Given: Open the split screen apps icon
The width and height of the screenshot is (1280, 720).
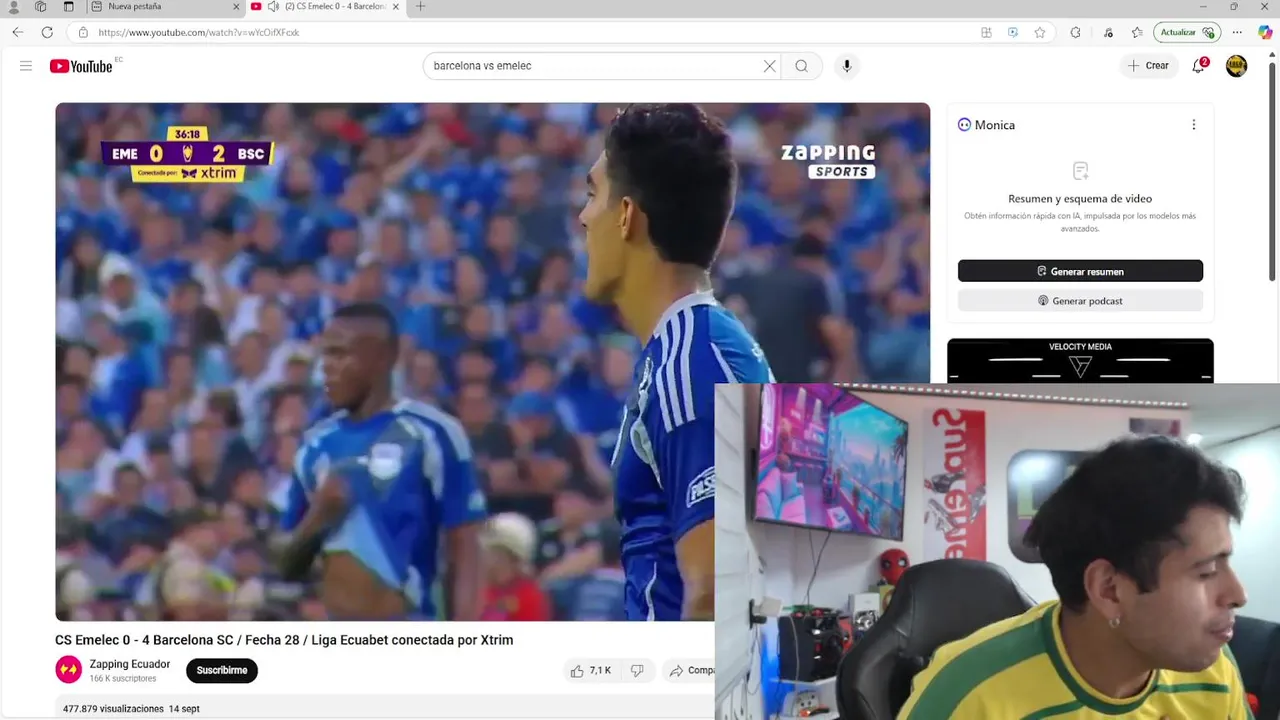Looking at the screenshot, I should pyautogui.click(x=986, y=32).
